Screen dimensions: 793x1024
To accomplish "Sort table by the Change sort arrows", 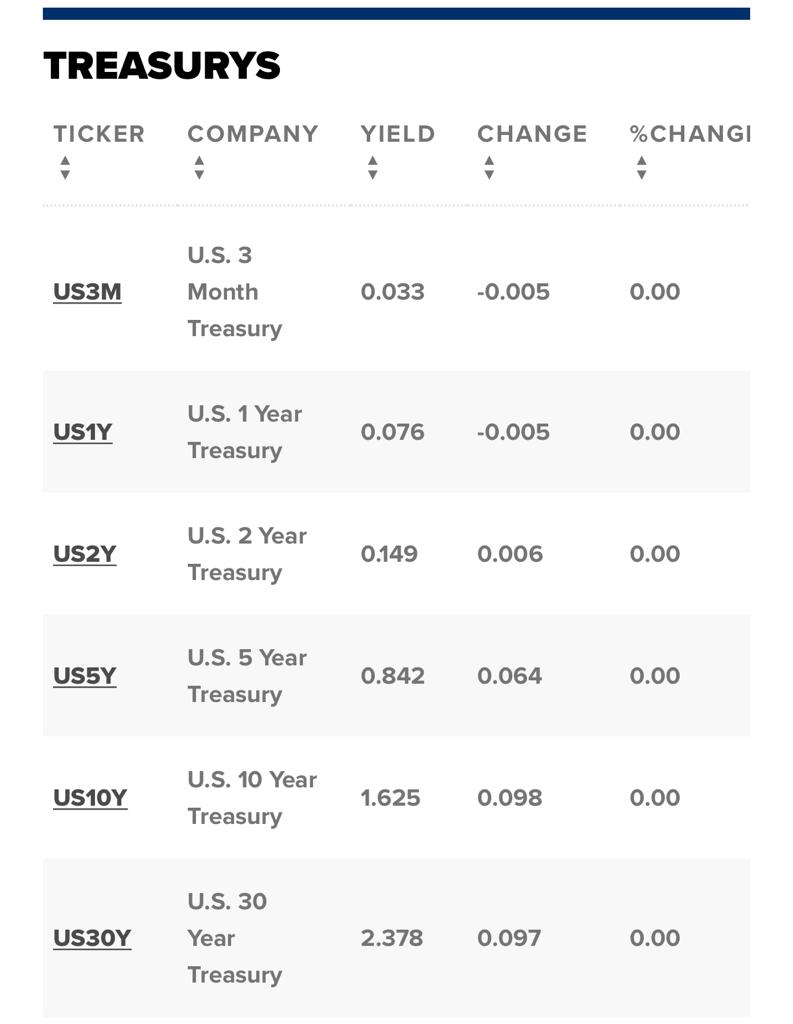I will (489, 168).
